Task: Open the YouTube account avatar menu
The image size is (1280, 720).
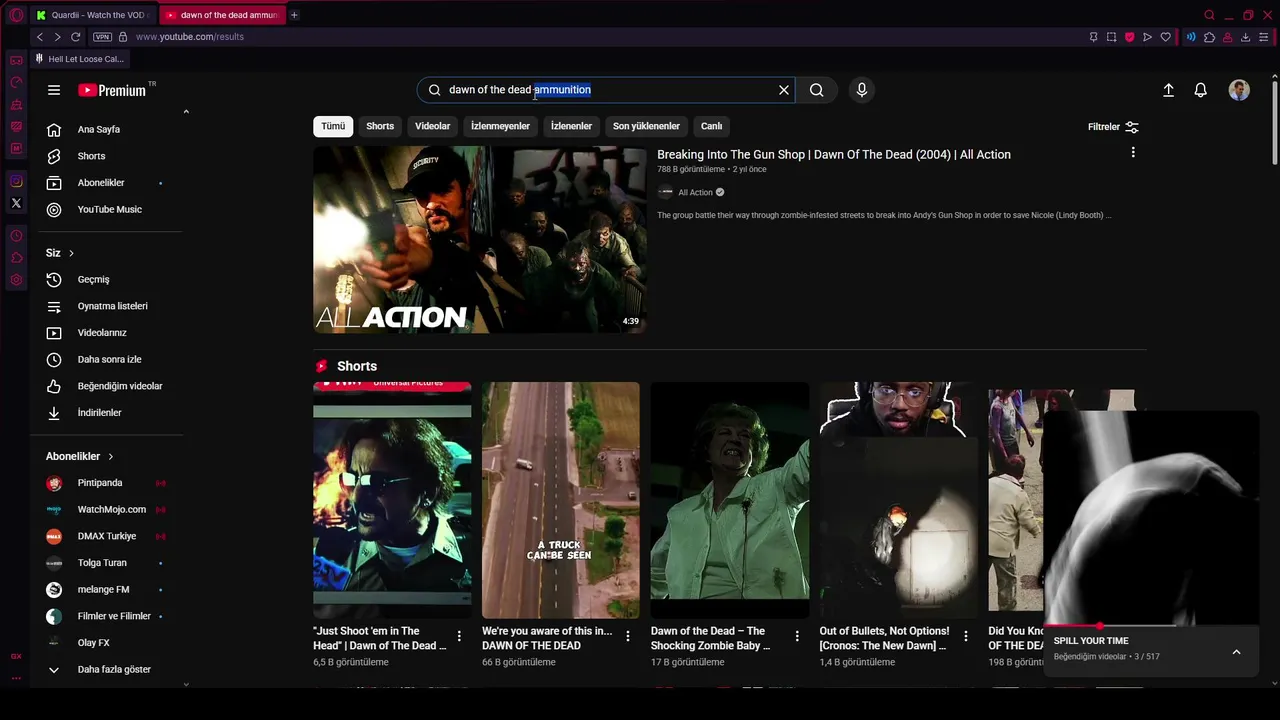Action: (x=1239, y=90)
